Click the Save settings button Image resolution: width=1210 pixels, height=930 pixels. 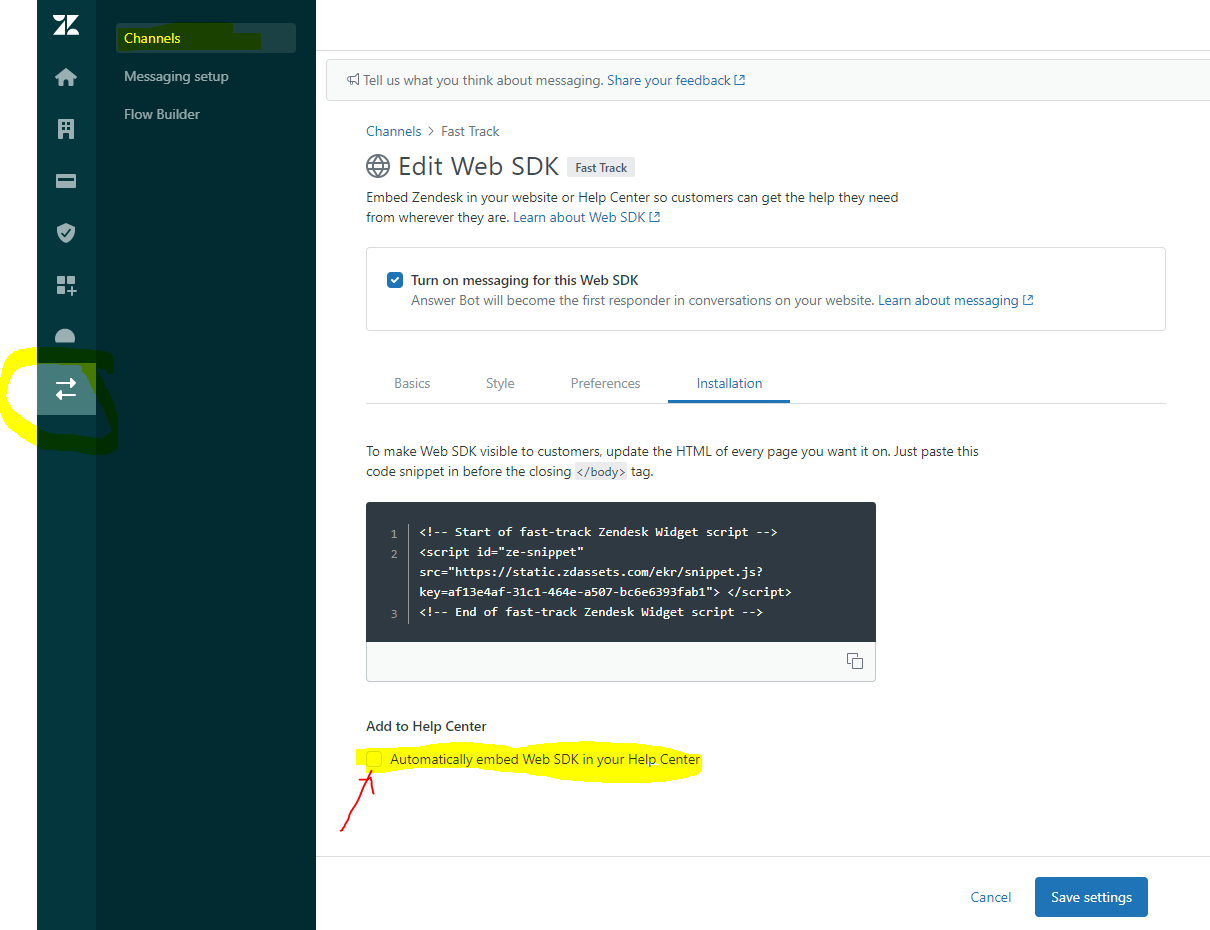[x=1091, y=897]
